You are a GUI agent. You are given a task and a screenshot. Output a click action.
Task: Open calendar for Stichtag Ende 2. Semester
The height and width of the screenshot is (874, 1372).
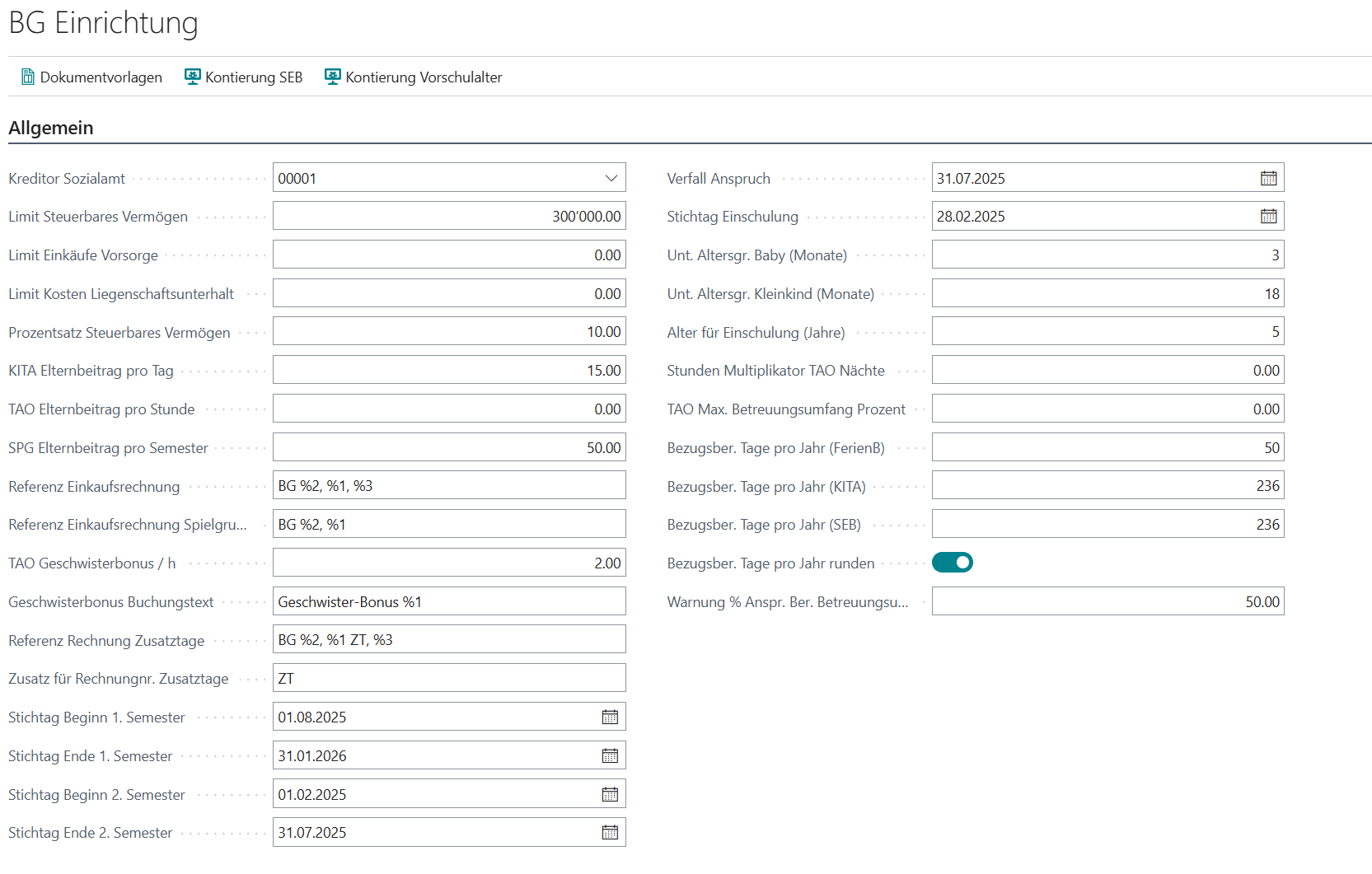click(x=610, y=832)
